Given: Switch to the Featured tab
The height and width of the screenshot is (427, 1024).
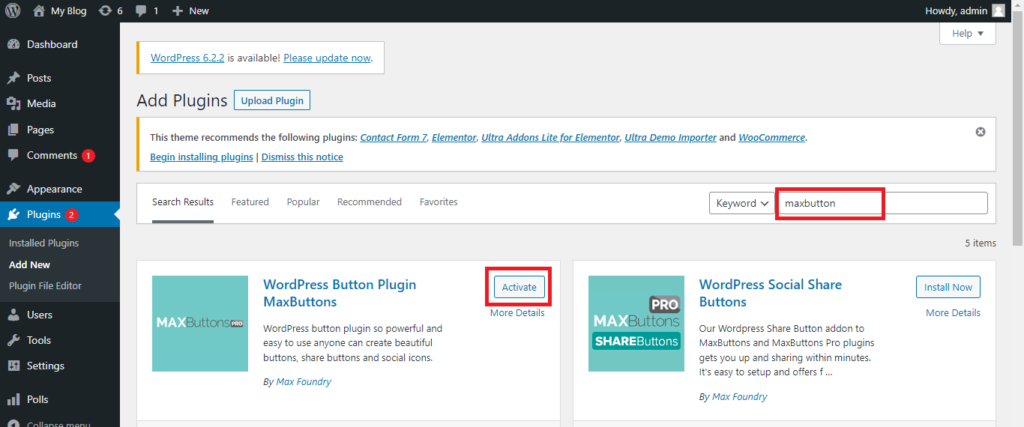Looking at the screenshot, I should 250,202.
